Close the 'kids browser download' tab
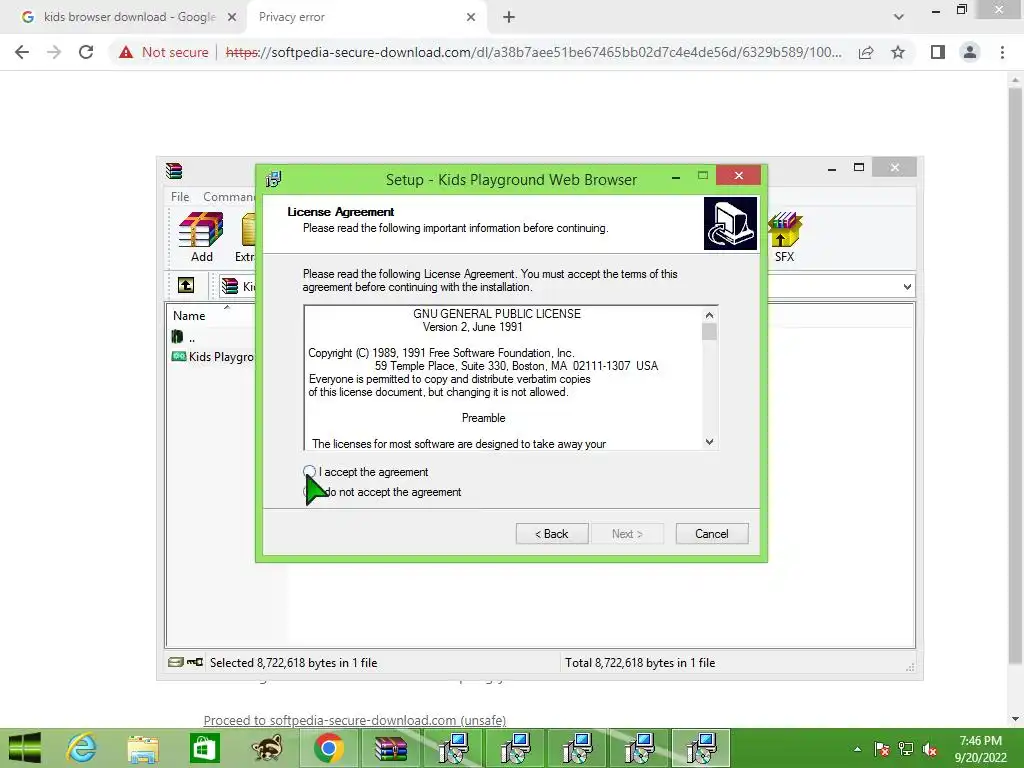Image resolution: width=1024 pixels, height=768 pixels. pos(232,18)
